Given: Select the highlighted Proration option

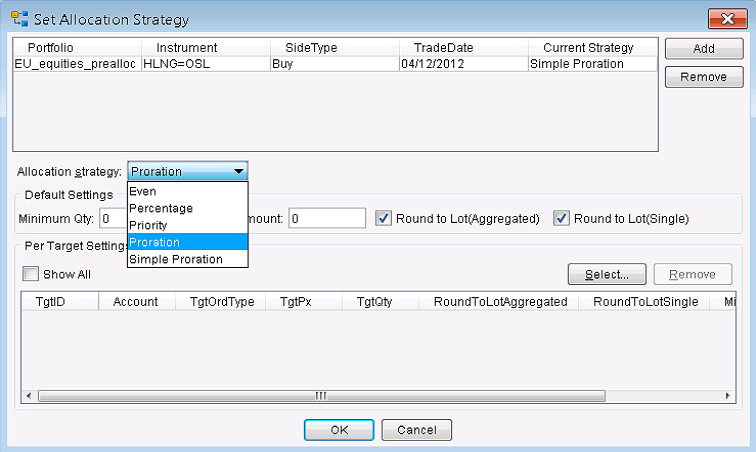Looking at the screenshot, I should pos(155,242).
